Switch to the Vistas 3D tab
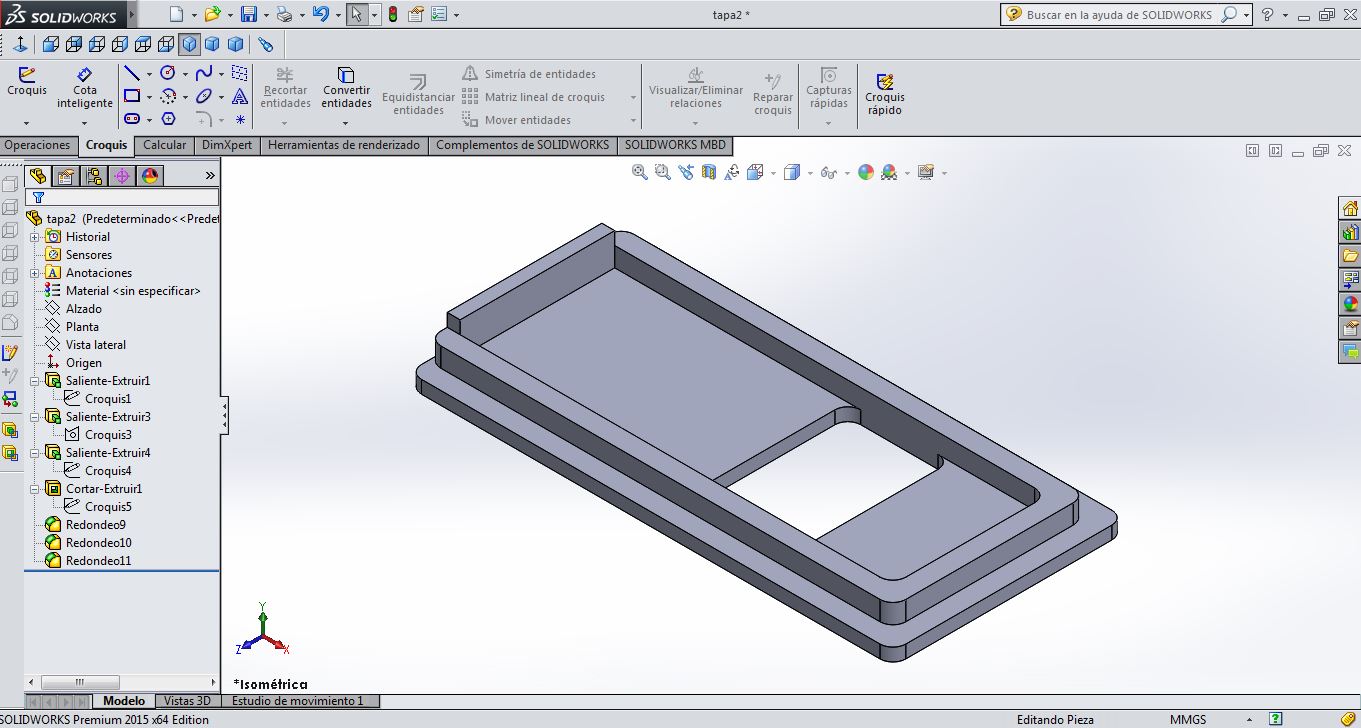 point(187,701)
